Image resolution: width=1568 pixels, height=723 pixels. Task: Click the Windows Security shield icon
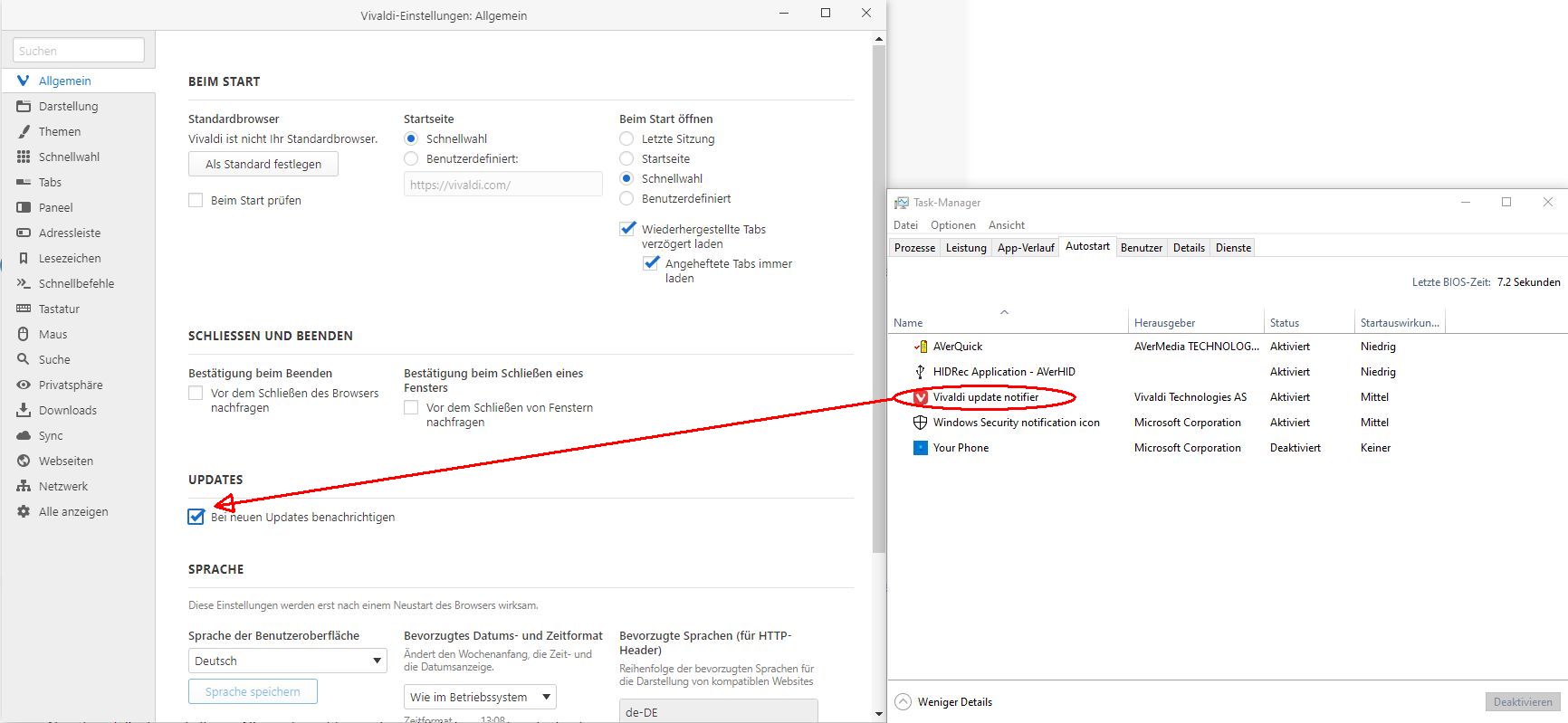[920, 423]
